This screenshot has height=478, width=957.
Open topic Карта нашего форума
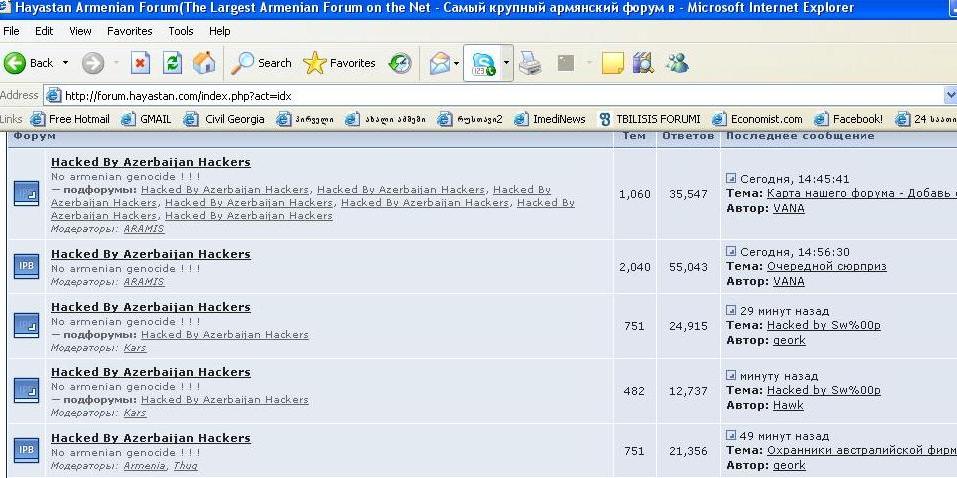861,194
